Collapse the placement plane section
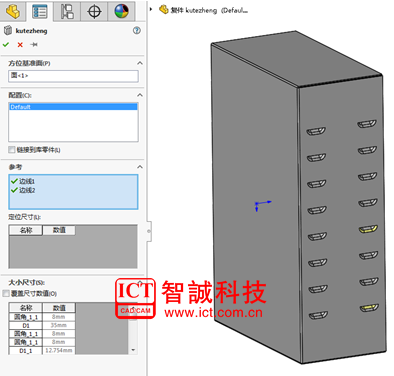 pyautogui.click(x=140, y=63)
